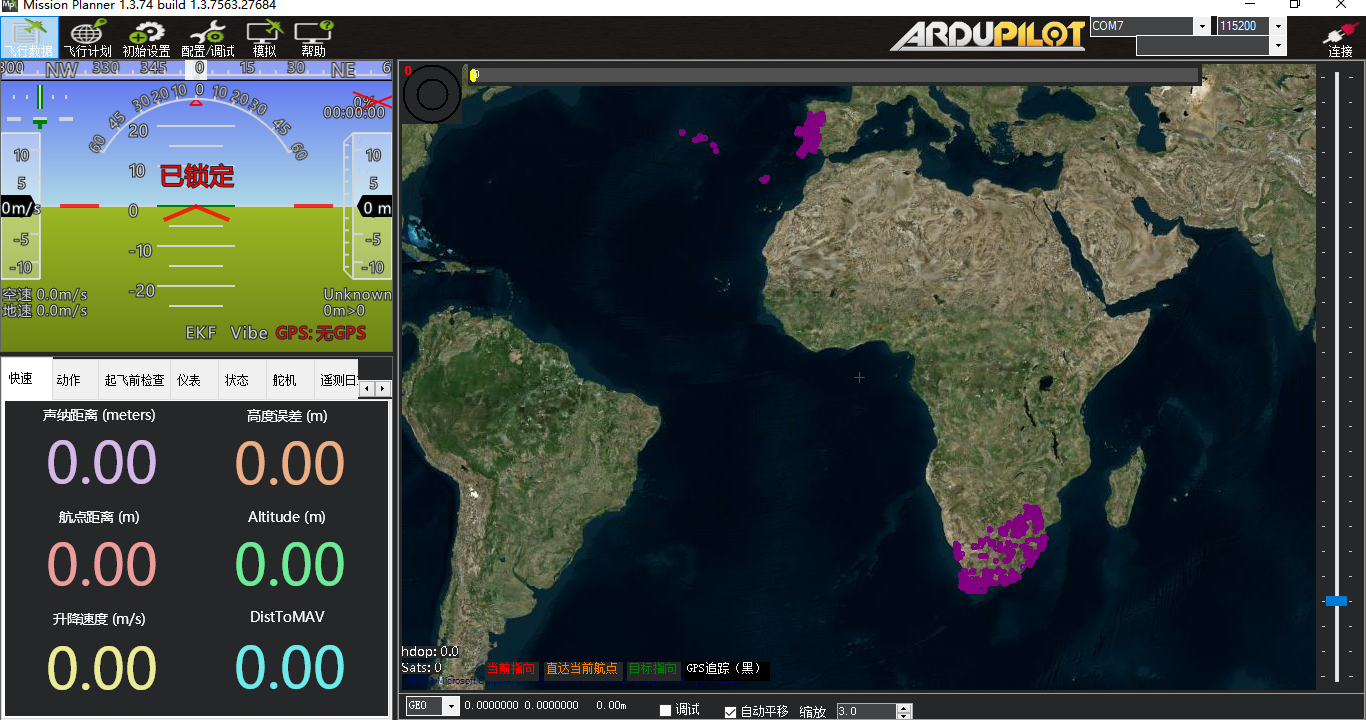Click the blue map zoom slider handle

click(1337, 601)
